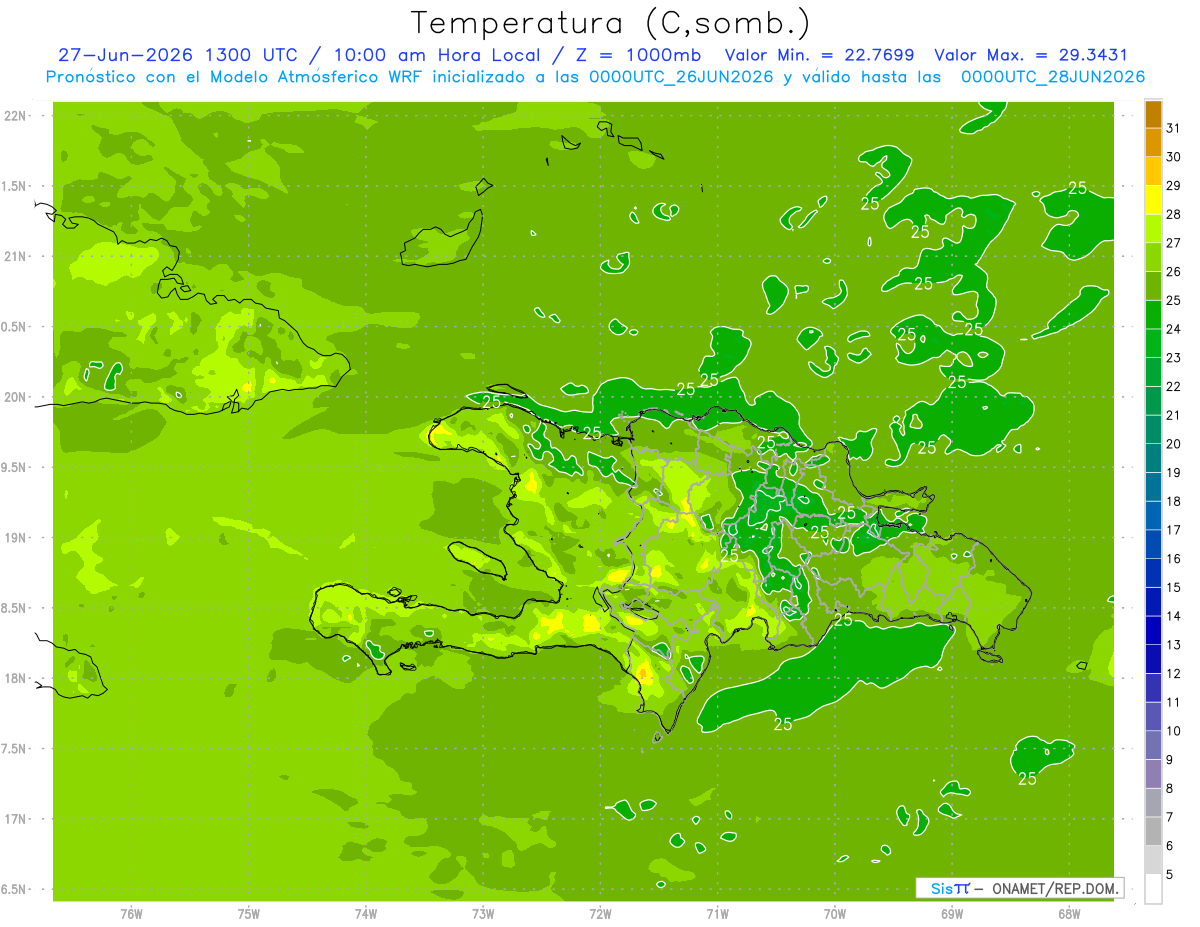Click the '72W' longitude axis label

600,914
